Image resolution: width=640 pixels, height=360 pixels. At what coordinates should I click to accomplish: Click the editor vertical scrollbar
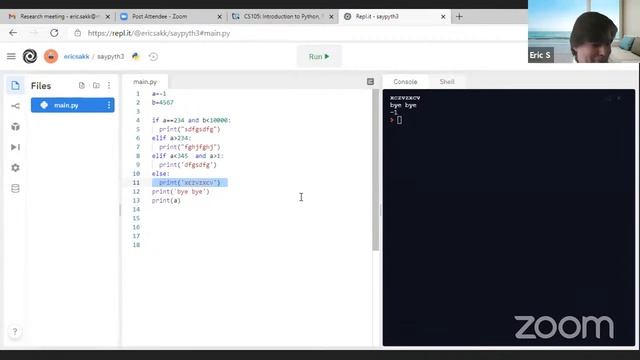tap(376, 170)
